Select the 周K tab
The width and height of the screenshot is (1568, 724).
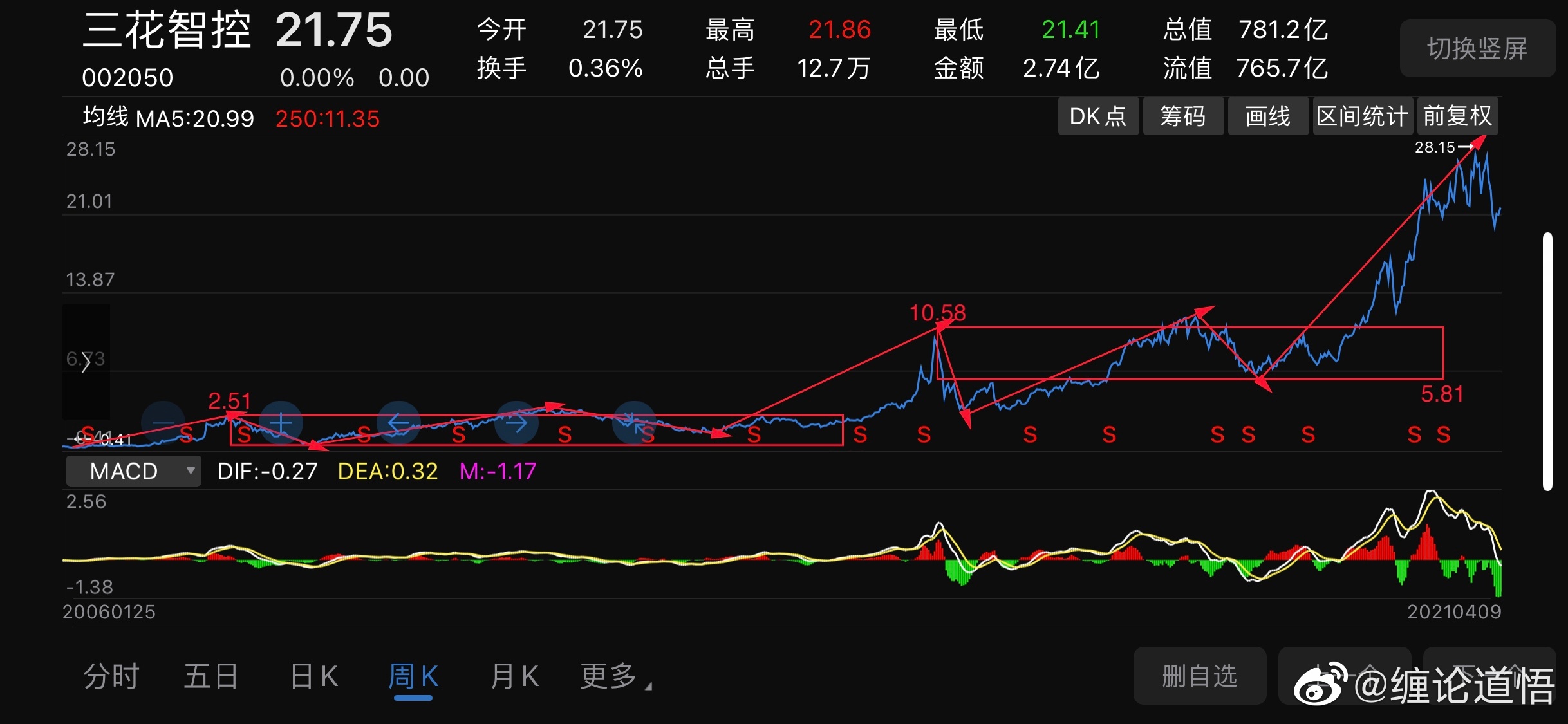pos(413,676)
